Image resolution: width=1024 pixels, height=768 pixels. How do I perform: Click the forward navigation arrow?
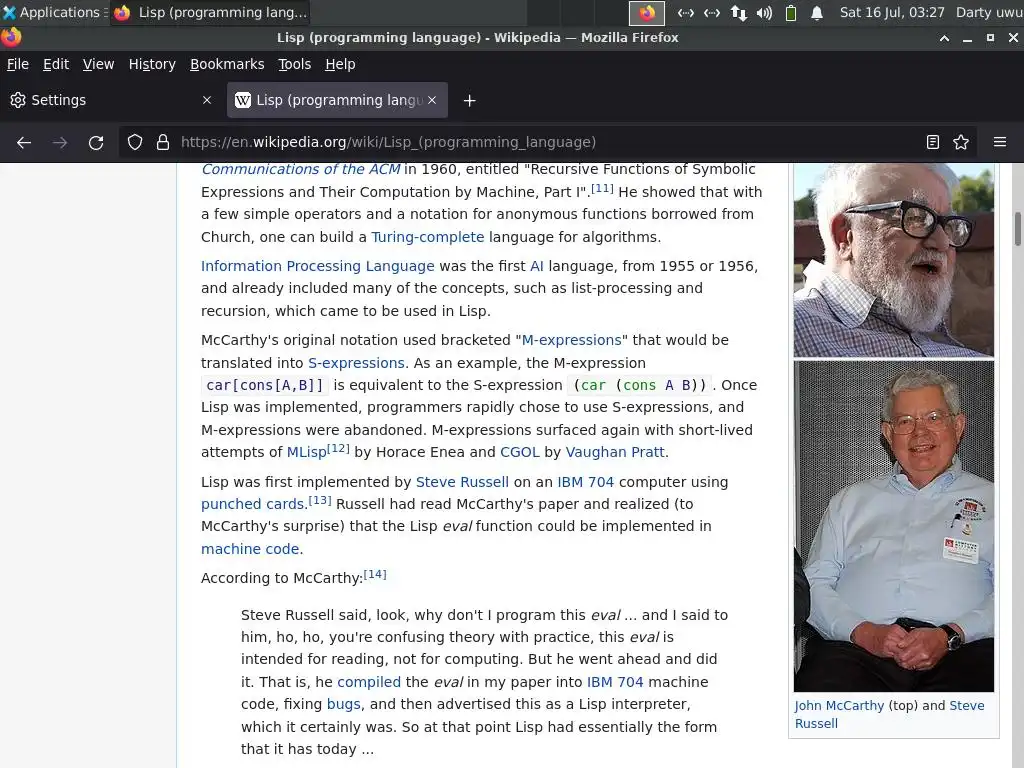click(60, 142)
